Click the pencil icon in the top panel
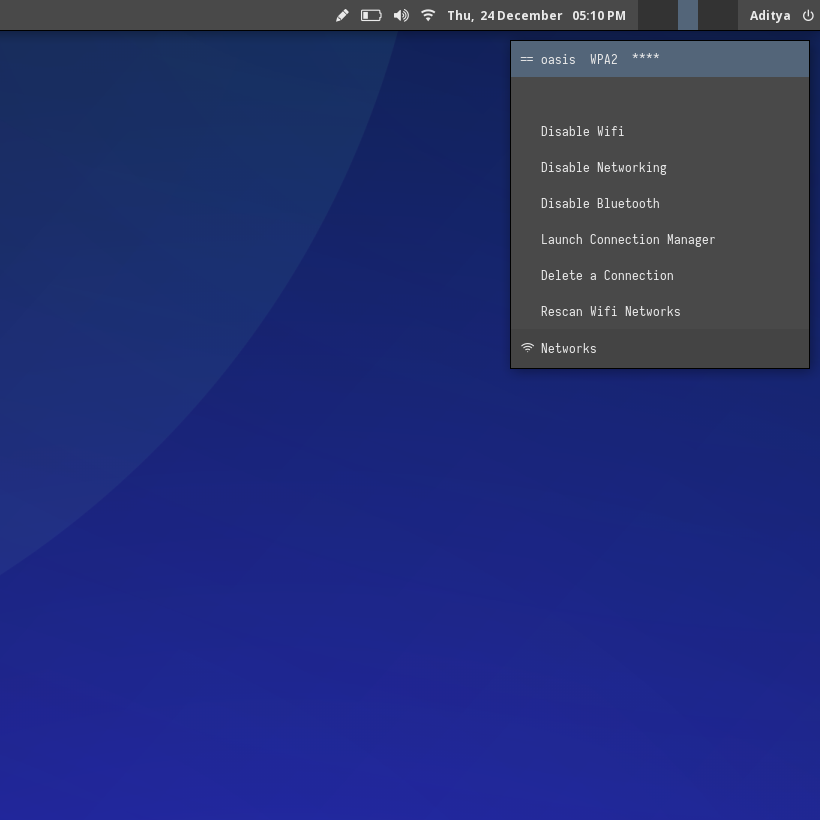 point(342,15)
